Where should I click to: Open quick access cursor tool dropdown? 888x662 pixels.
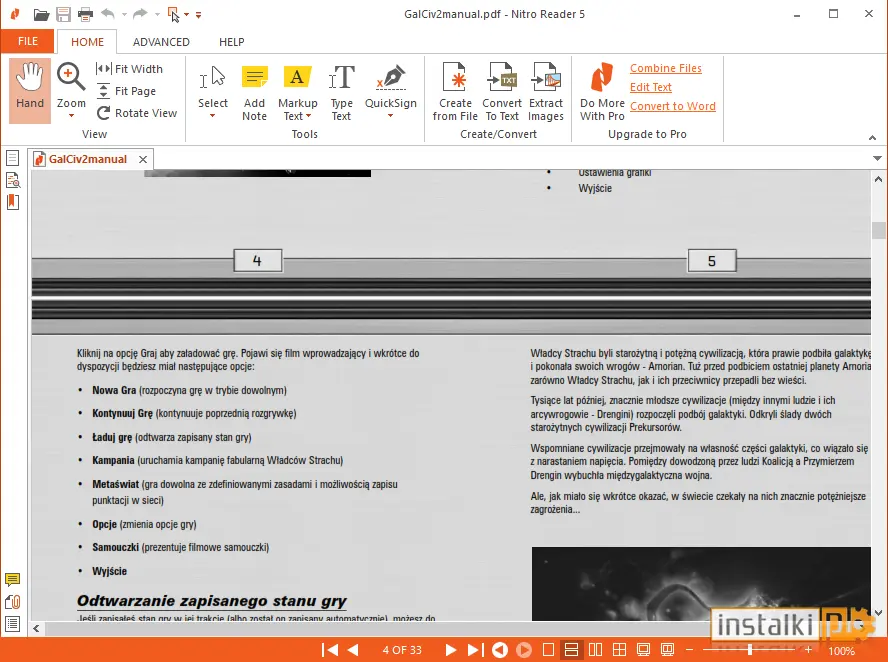click(x=186, y=15)
